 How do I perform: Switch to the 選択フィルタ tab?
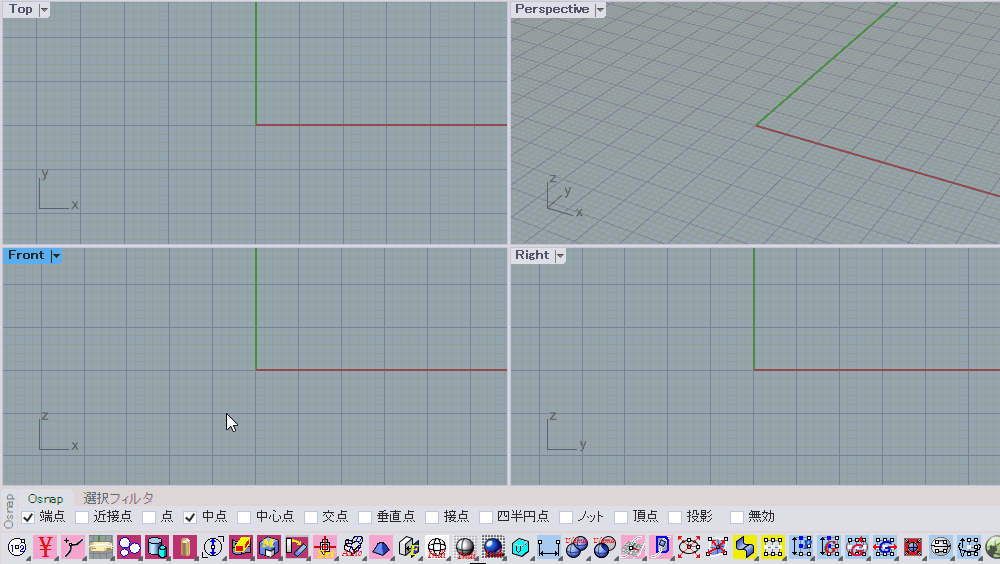click(118, 498)
